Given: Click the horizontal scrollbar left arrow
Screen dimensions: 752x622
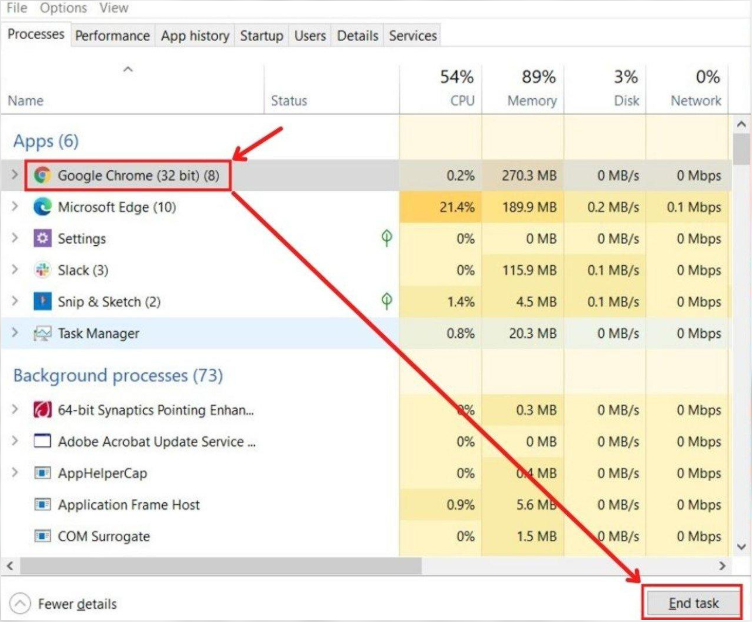Looking at the screenshot, I should (10, 566).
